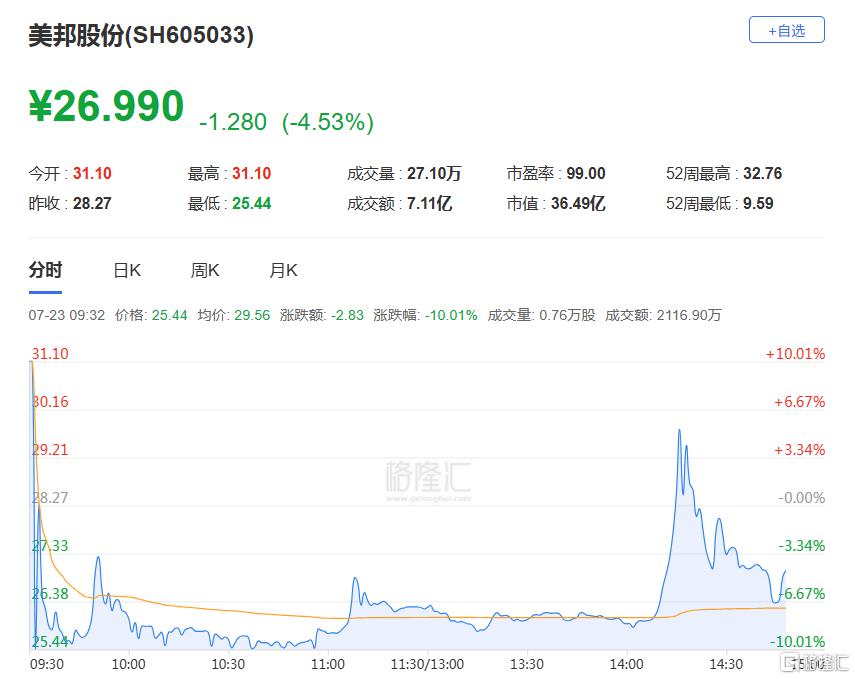Click the 最低 low value 25.44
The image size is (855, 679).
(x=251, y=203)
